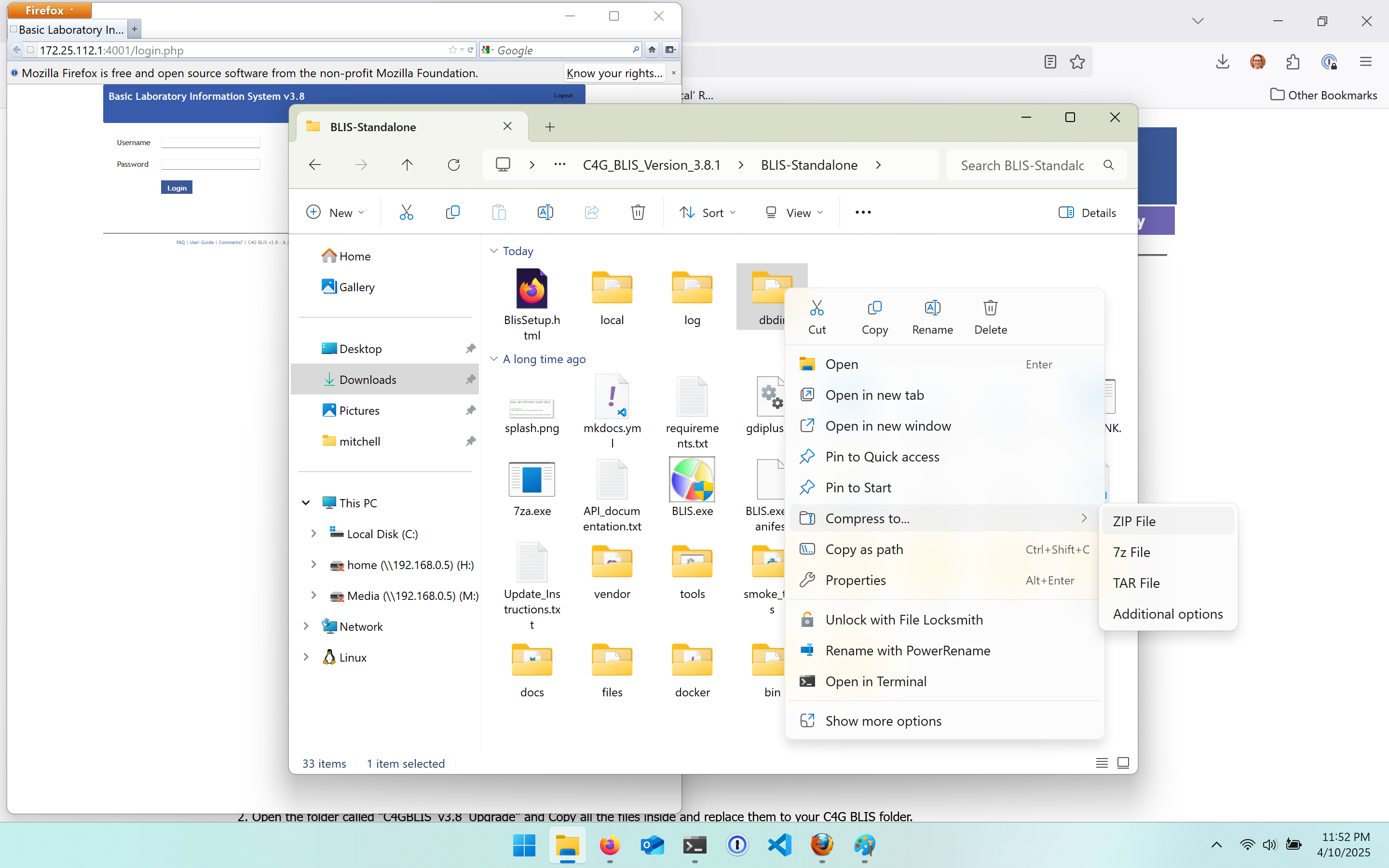Open Visual Studio Code from taskbar

779,845
